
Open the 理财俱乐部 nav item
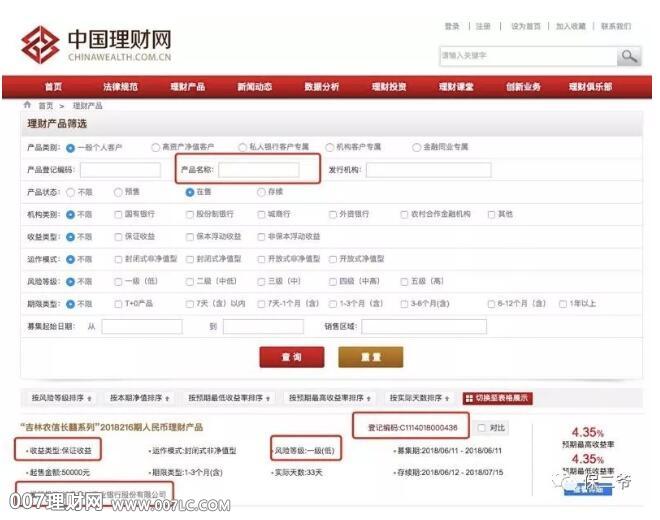pos(590,87)
